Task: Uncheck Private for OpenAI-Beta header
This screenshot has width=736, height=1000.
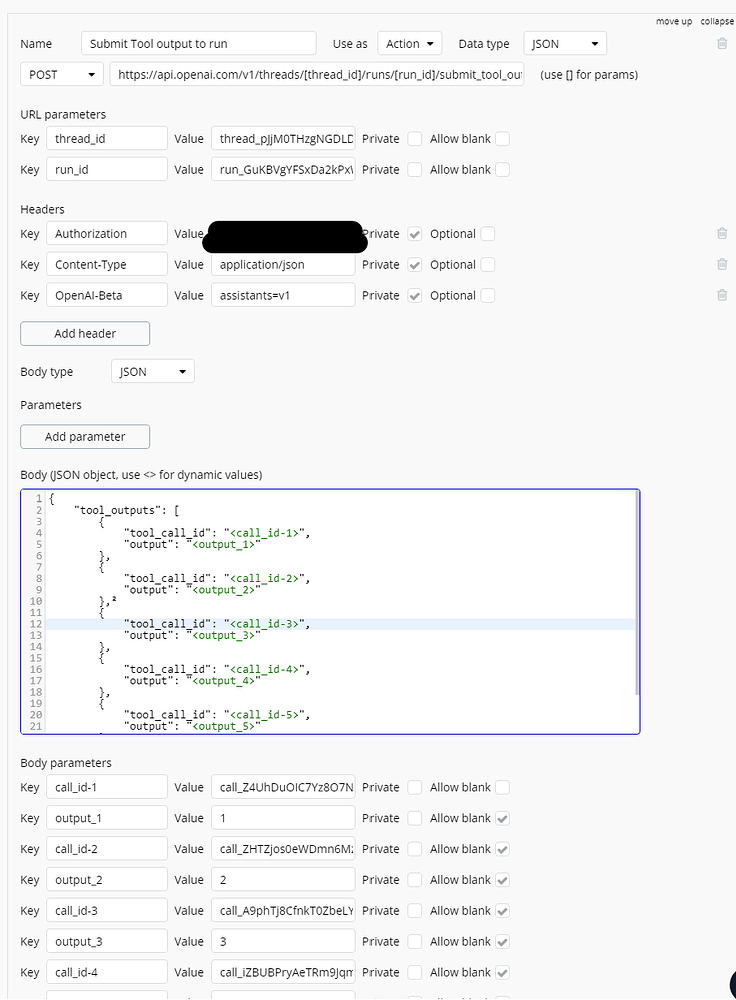Action: [x=415, y=295]
